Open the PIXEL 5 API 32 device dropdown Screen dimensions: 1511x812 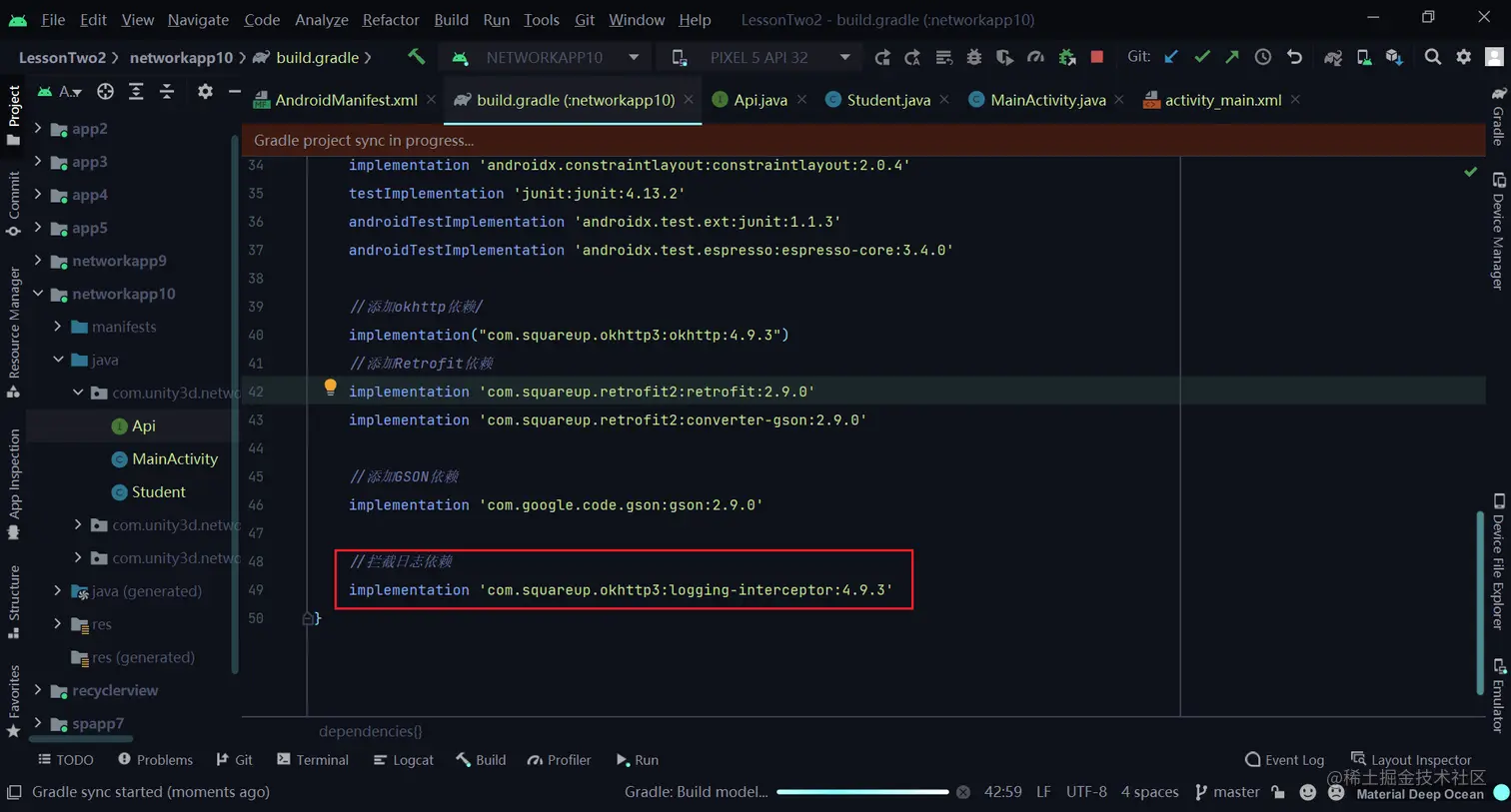tap(760, 57)
